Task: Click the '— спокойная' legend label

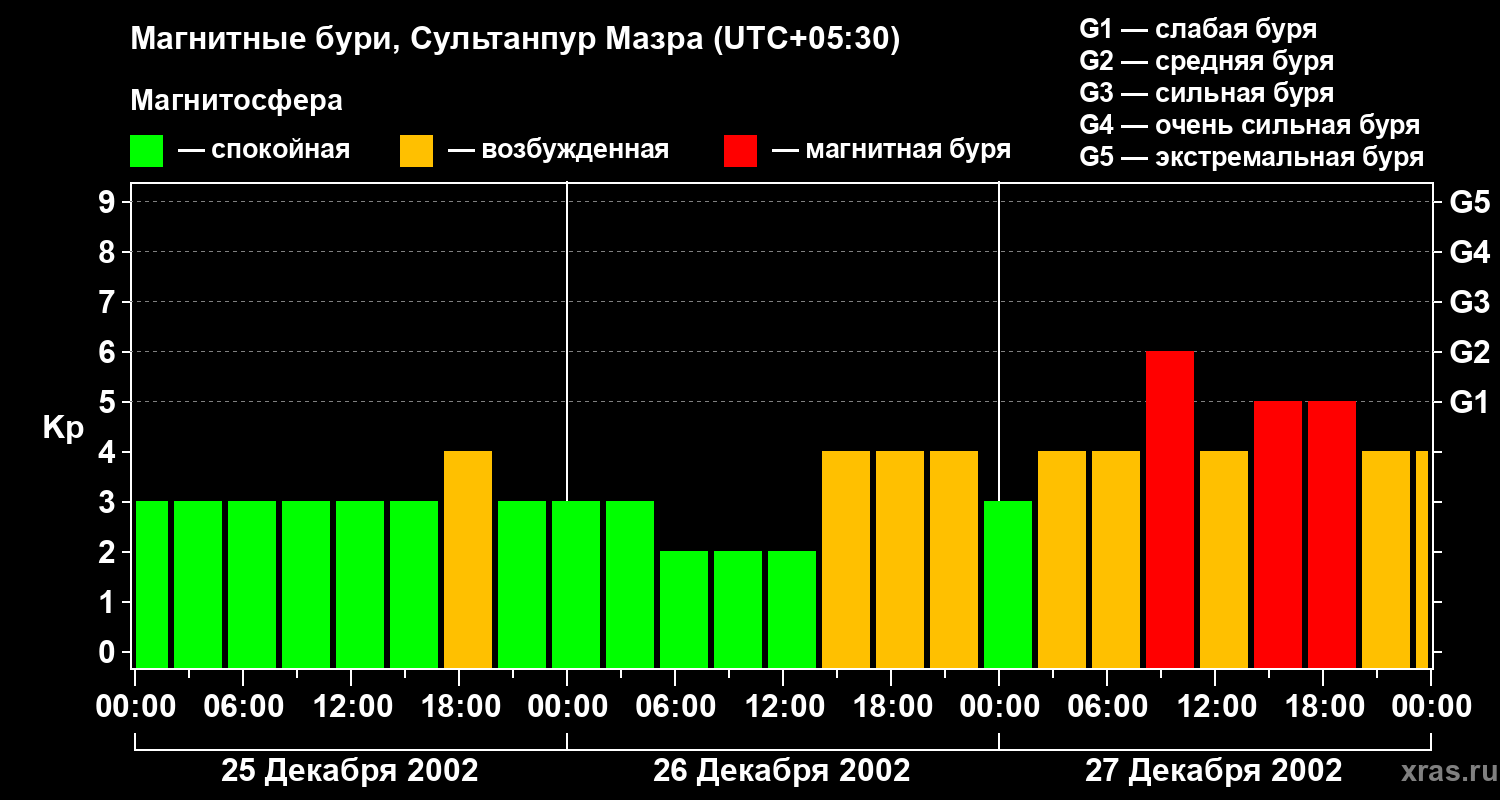Action: [x=264, y=151]
